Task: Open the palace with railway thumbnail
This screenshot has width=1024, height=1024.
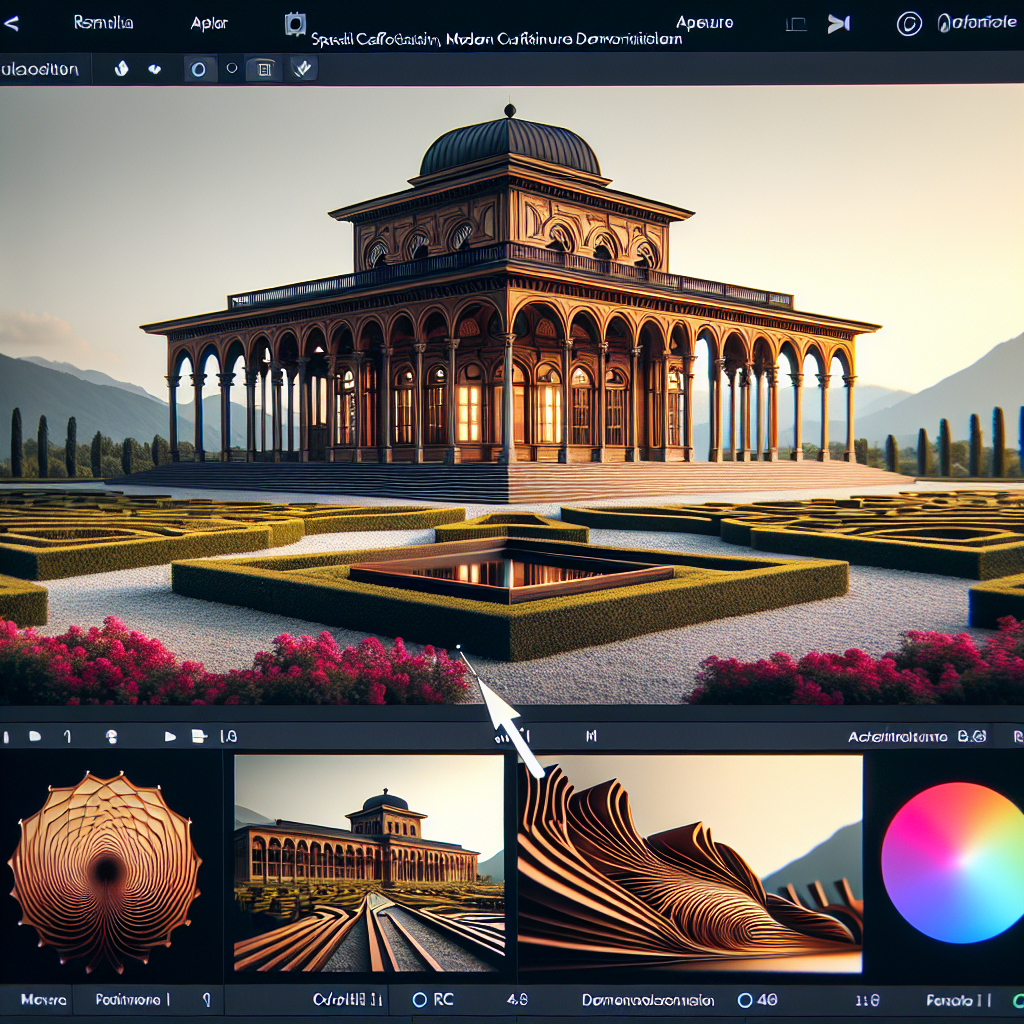Action: pyautogui.click(x=368, y=864)
